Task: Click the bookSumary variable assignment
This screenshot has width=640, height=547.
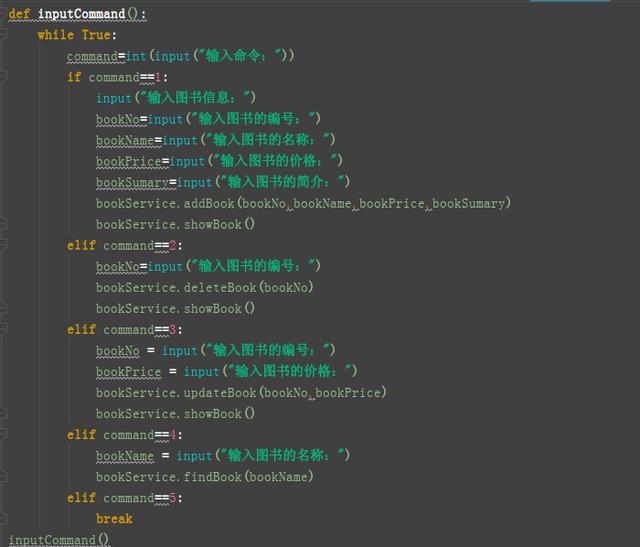Action: coord(132,182)
